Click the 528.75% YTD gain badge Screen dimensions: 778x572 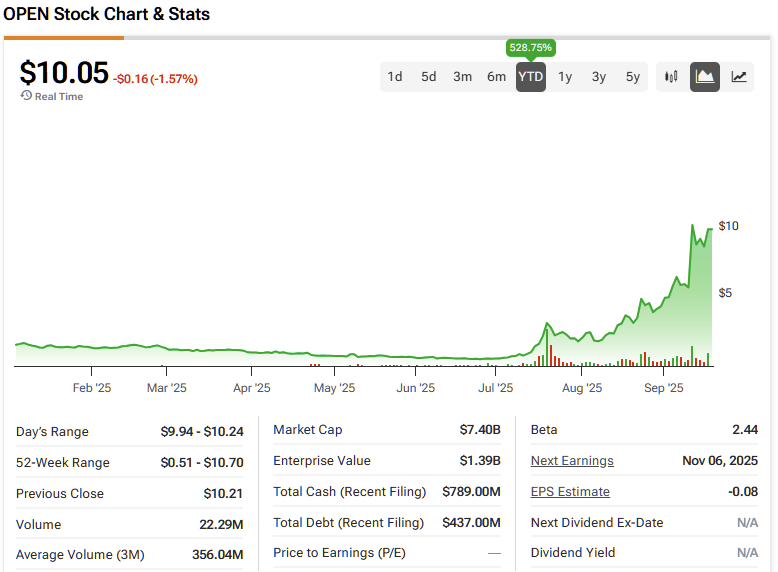coord(531,48)
